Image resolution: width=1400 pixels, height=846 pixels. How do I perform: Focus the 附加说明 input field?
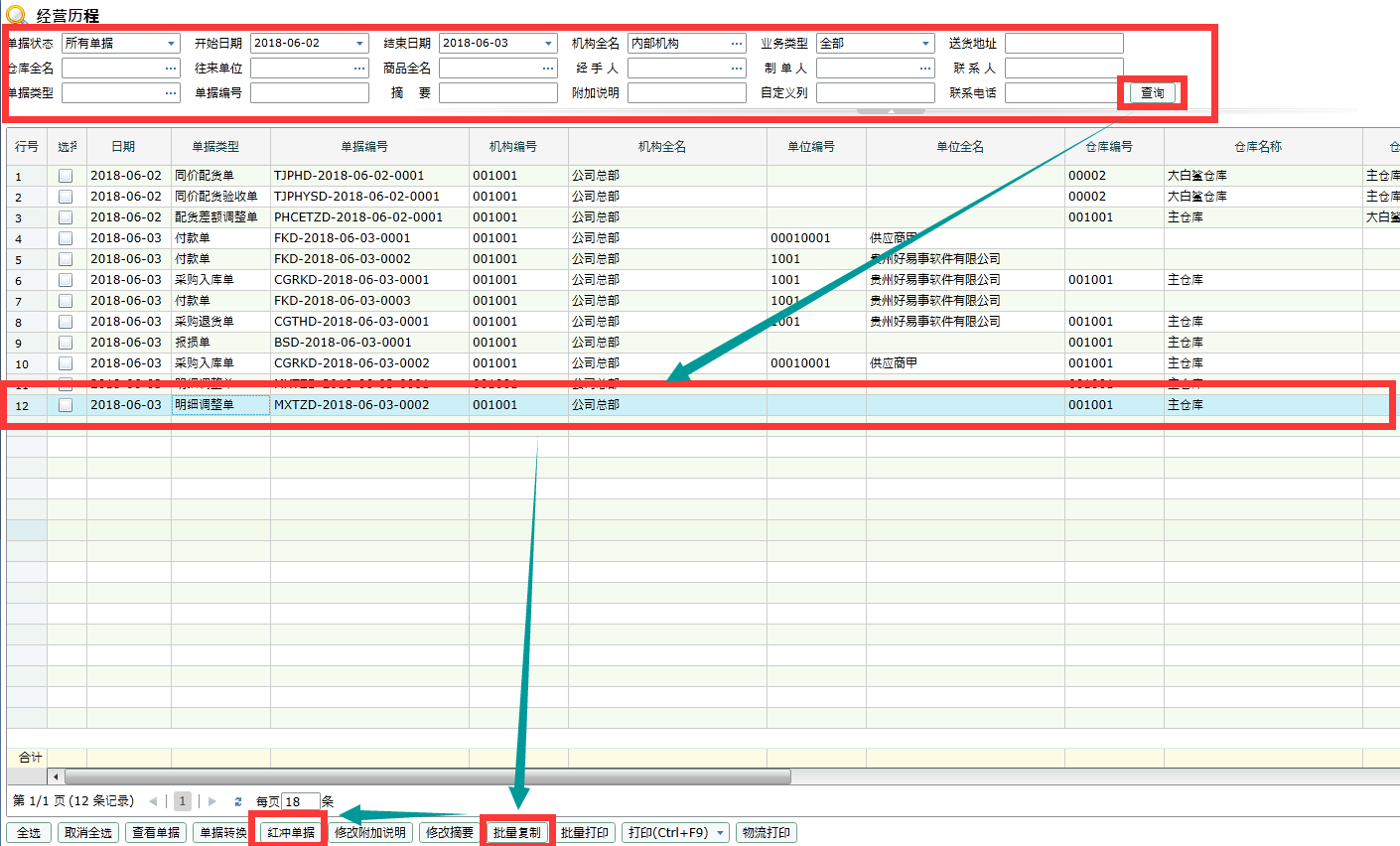[x=687, y=93]
